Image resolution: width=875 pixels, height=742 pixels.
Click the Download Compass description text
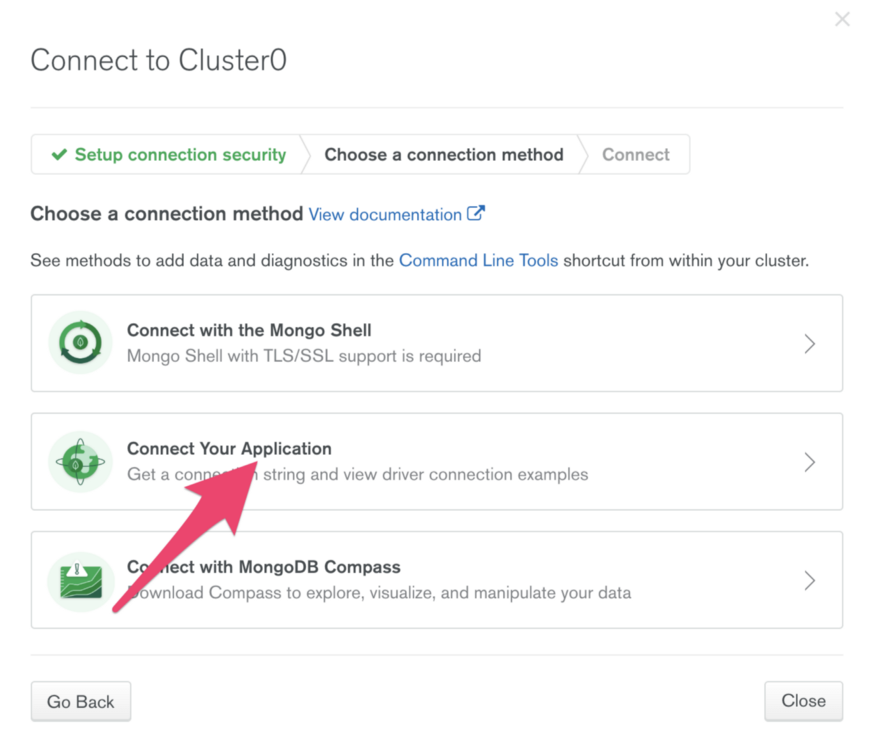click(x=379, y=592)
